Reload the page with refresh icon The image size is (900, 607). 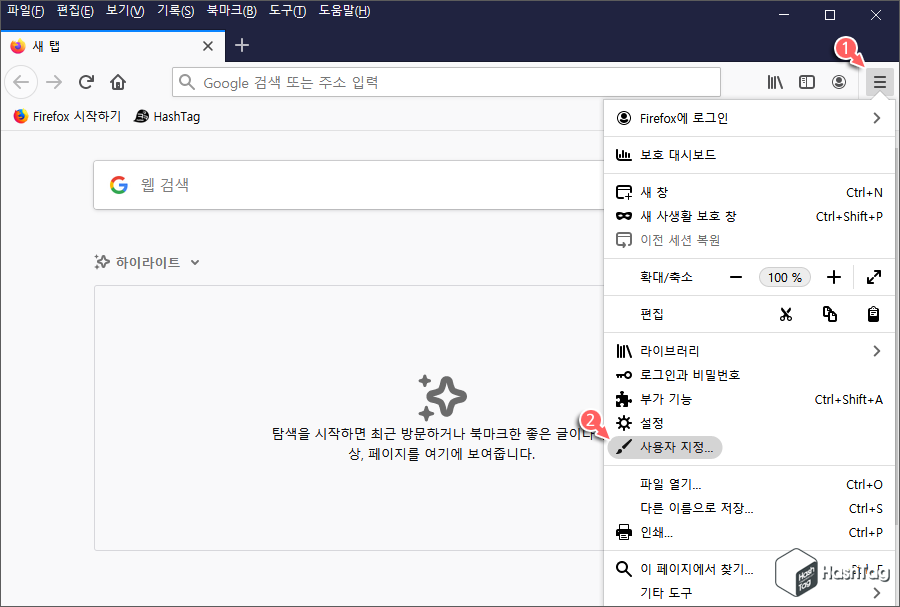click(86, 82)
